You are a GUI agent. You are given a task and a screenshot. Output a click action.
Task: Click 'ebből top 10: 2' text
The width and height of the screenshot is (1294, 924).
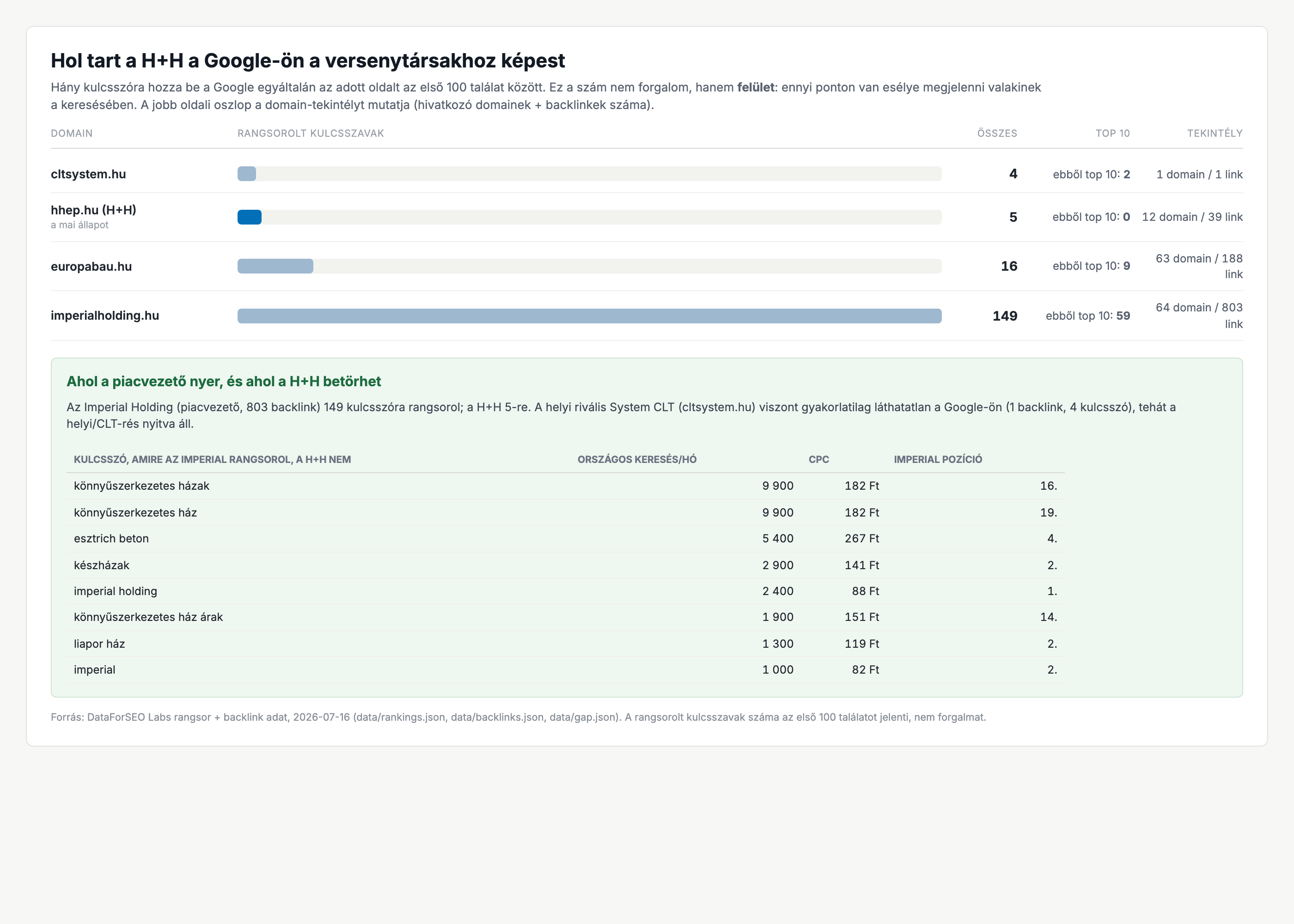[x=1091, y=174]
